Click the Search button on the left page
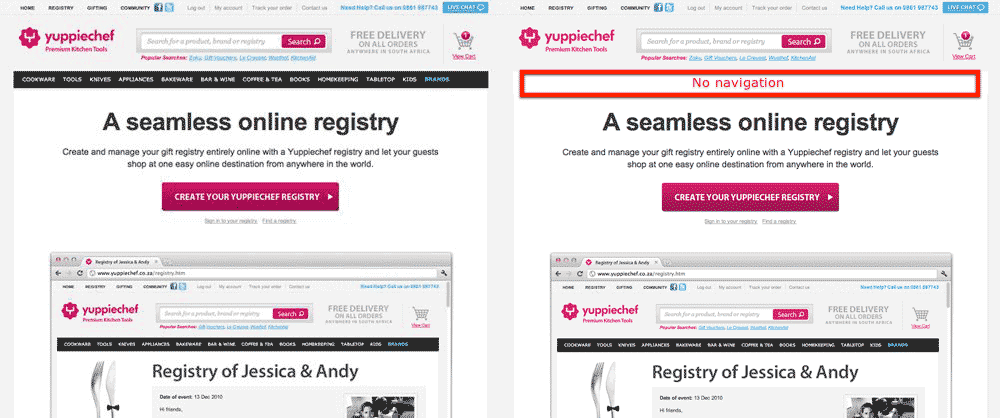This screenshot has height=418, width=1000. (304, 41)
